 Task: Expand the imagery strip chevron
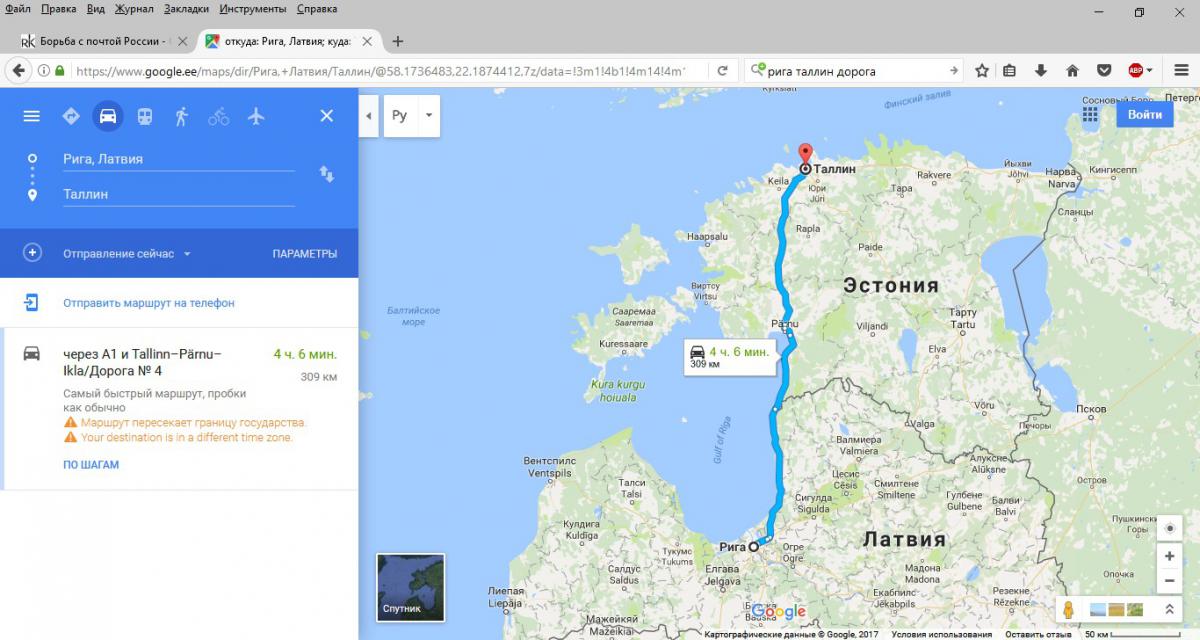coord(1168,609)
